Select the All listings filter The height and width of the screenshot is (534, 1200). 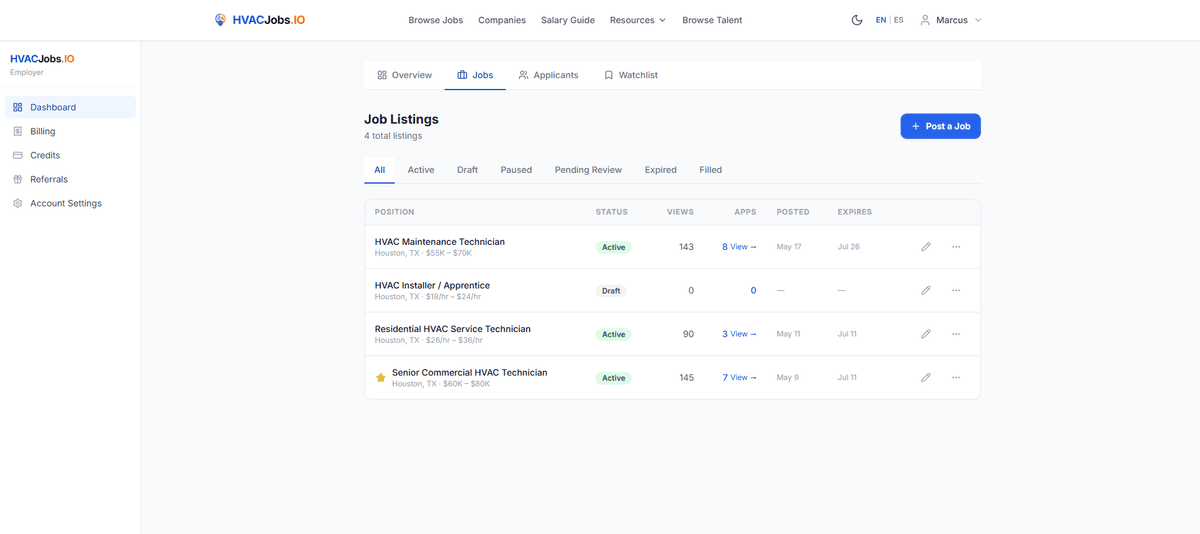380,170
